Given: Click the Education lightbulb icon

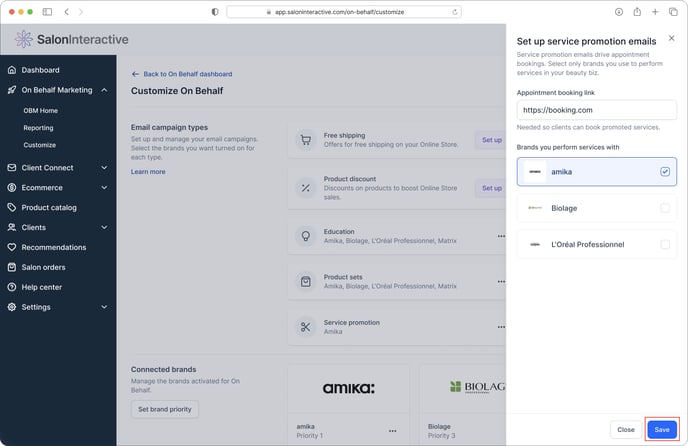Looking at the screenshot, I should (x=306, y=236).
